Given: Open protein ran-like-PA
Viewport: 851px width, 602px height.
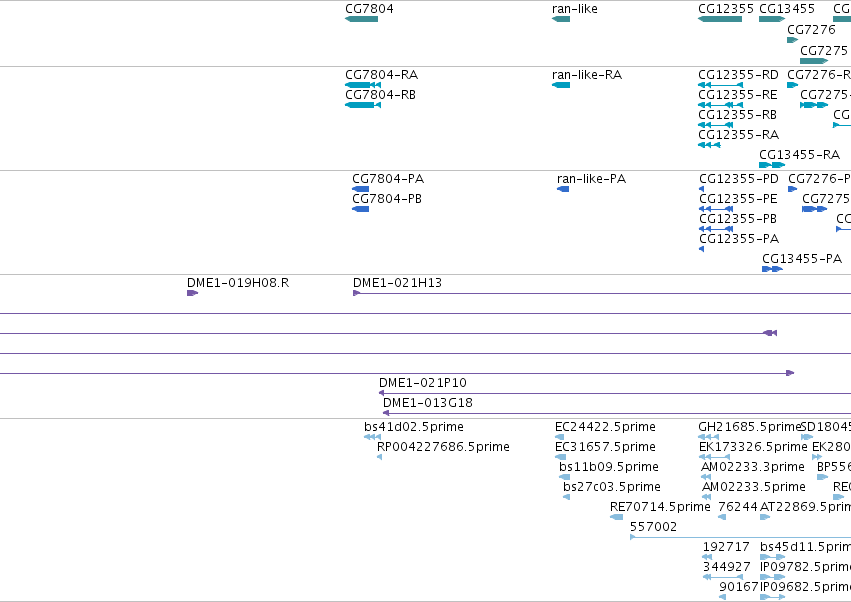Looking at the screenshot, I should 591,179.
